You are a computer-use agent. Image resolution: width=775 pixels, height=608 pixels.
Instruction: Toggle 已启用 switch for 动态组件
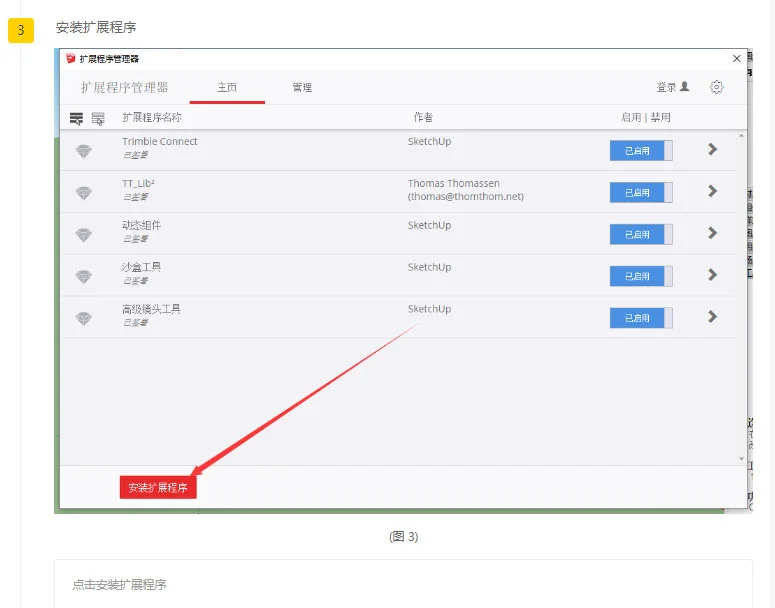641,234
